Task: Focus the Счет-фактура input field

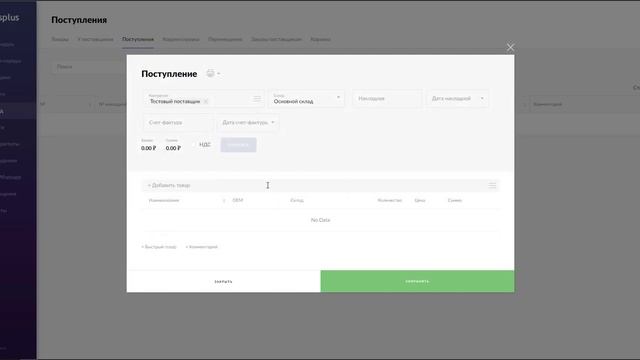Action: (x=178, y=122)
